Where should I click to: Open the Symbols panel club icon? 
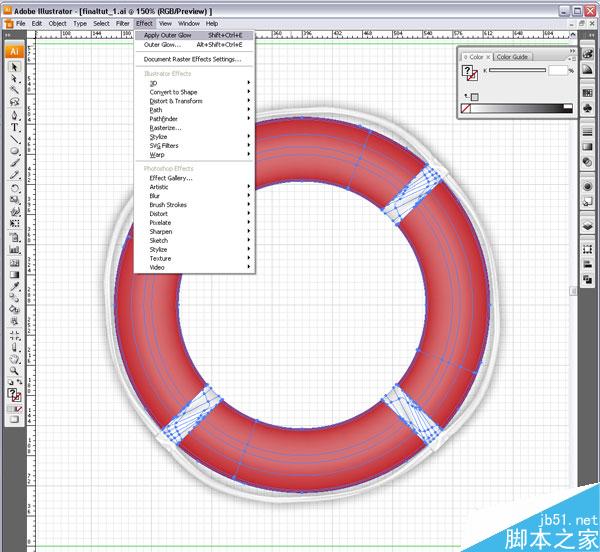(587, 108)
